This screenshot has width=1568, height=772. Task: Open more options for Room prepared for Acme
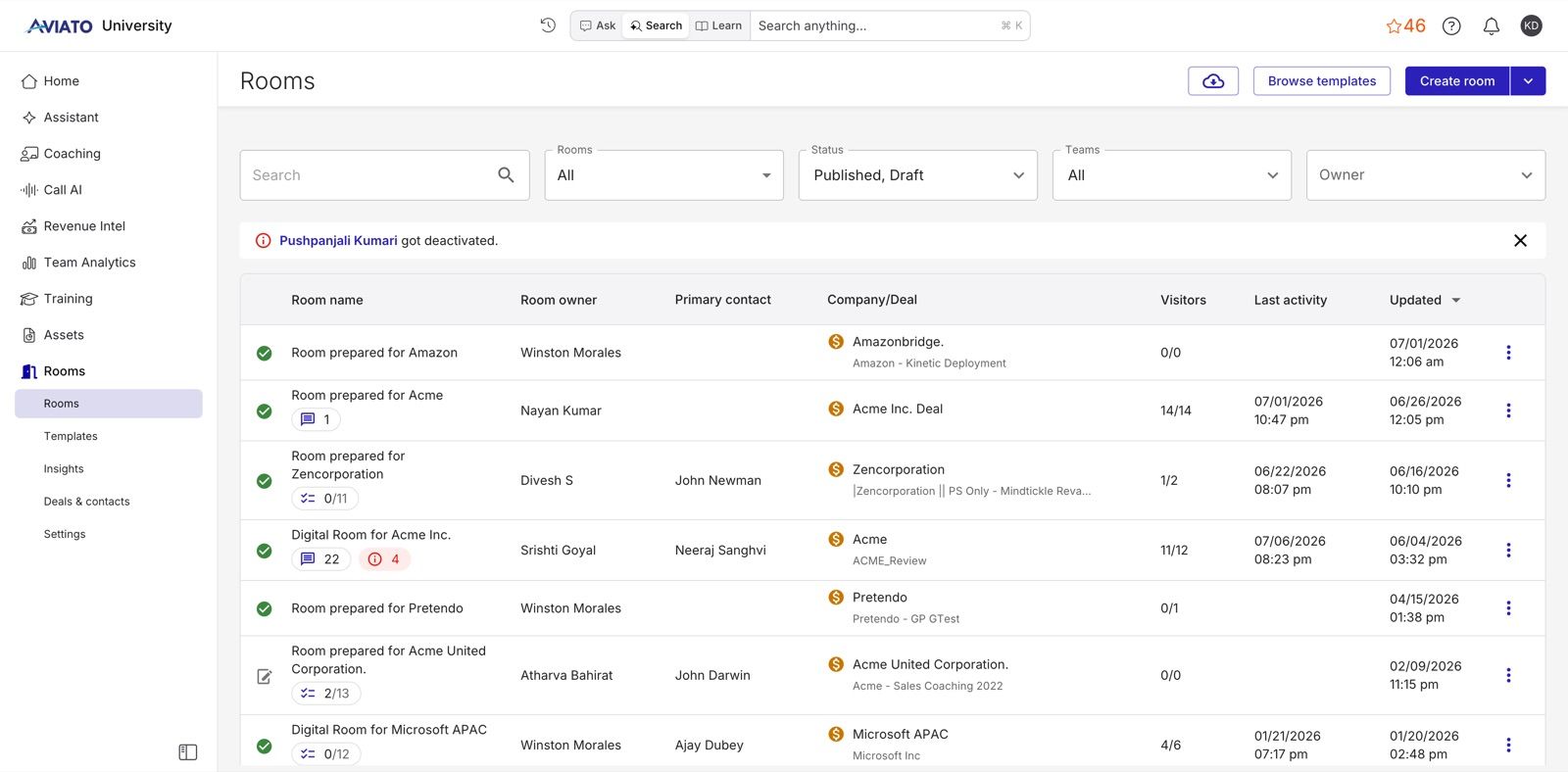[x=1508, y=410]
